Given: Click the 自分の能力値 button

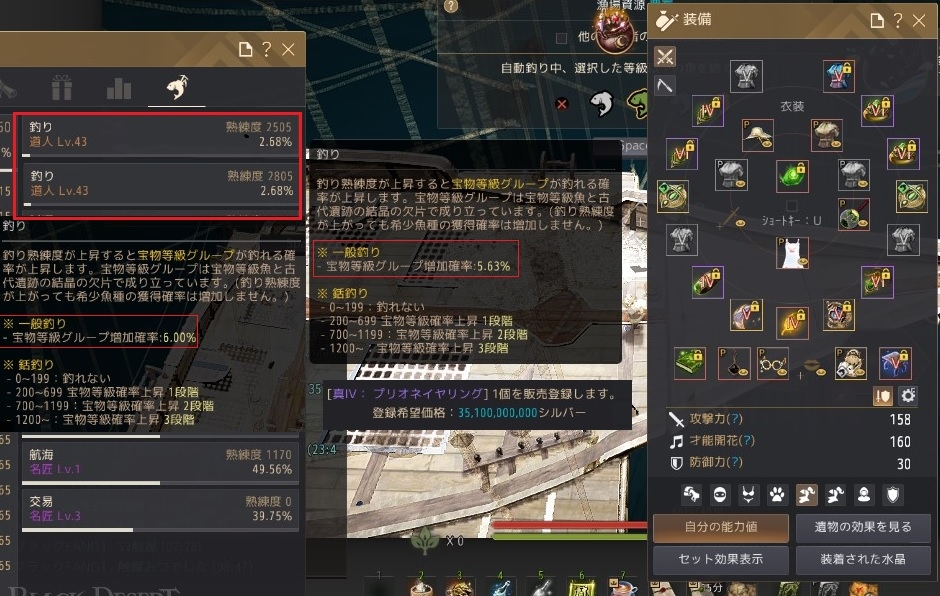Looking at the screenshot, I should tap(721, 528).
